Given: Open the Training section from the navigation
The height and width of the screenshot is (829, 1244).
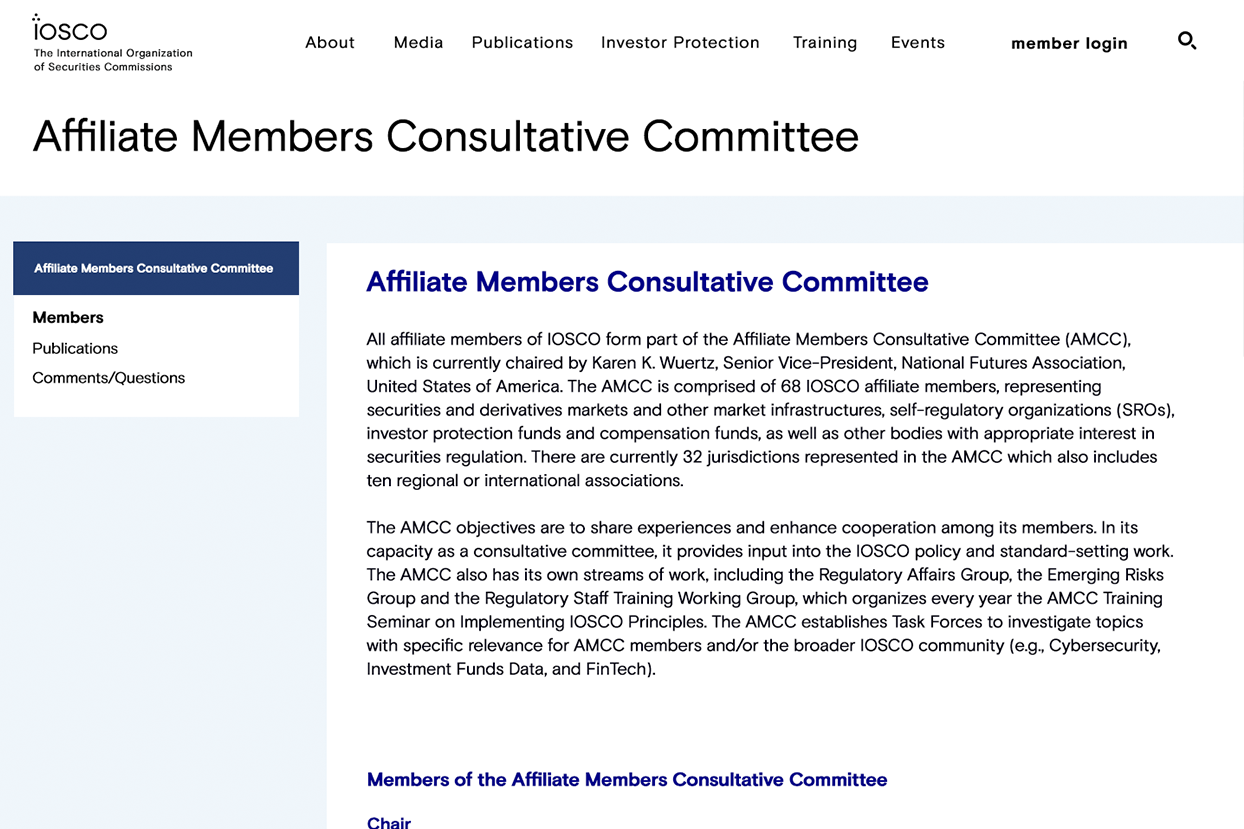Looking at the screenshot, I should [x=825, y=42].
